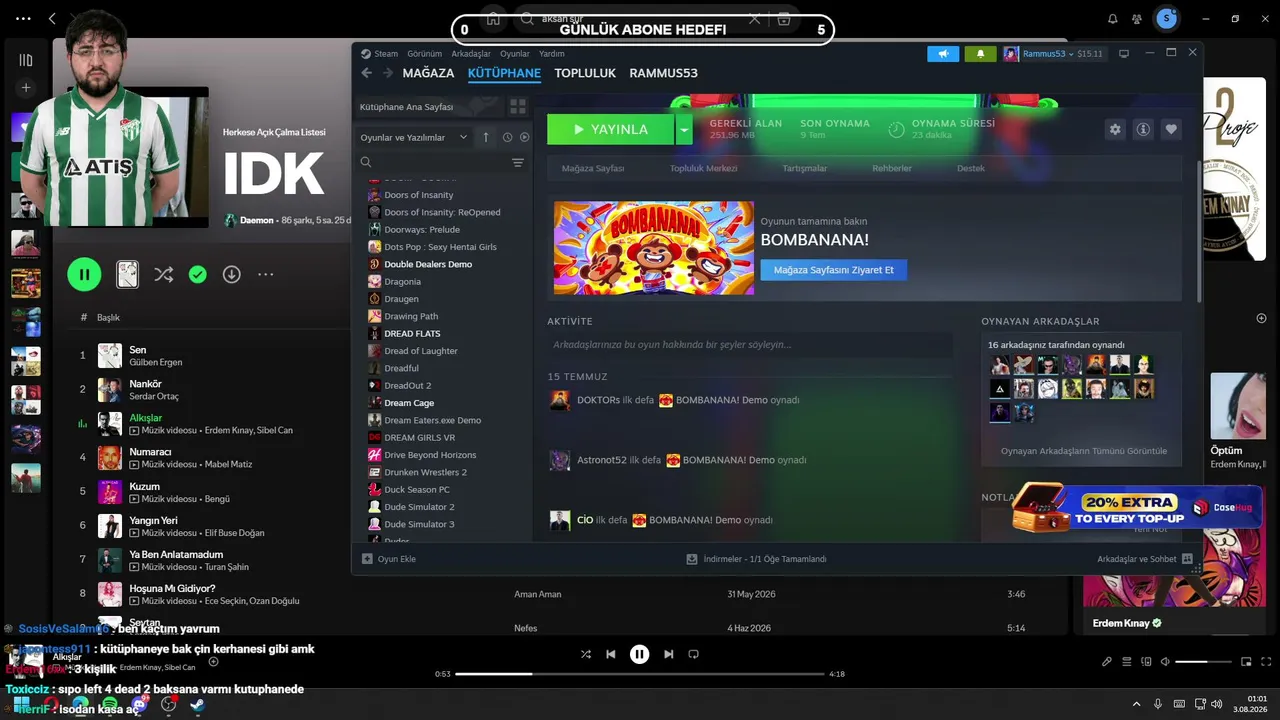Open Oyunlar menu in Steam
1280x720 pixels.
click(x=515, y=53)
